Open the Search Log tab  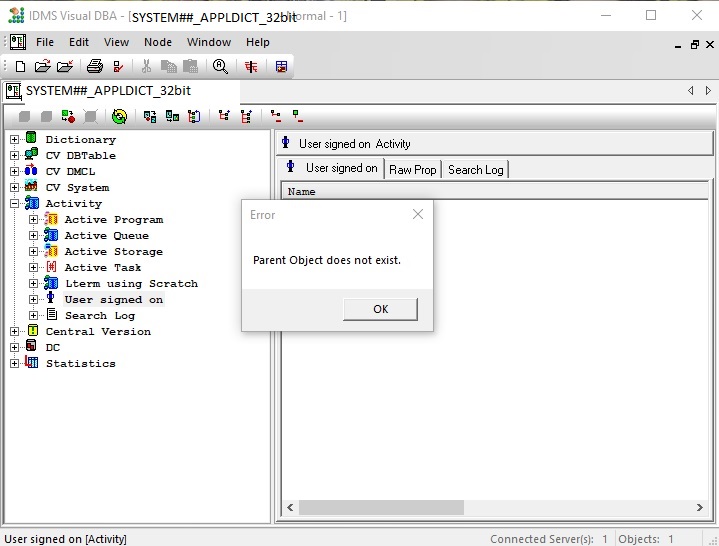[x=475, y=170]
